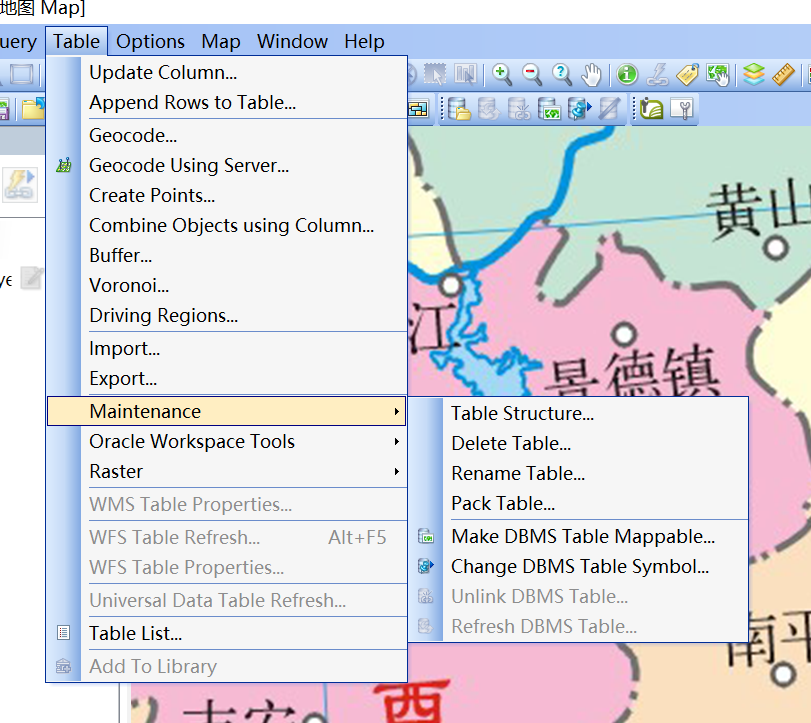811x723 pixels.
Task: Choose Make DBMS Table Mappable text entry
Action: pos(583,537)
